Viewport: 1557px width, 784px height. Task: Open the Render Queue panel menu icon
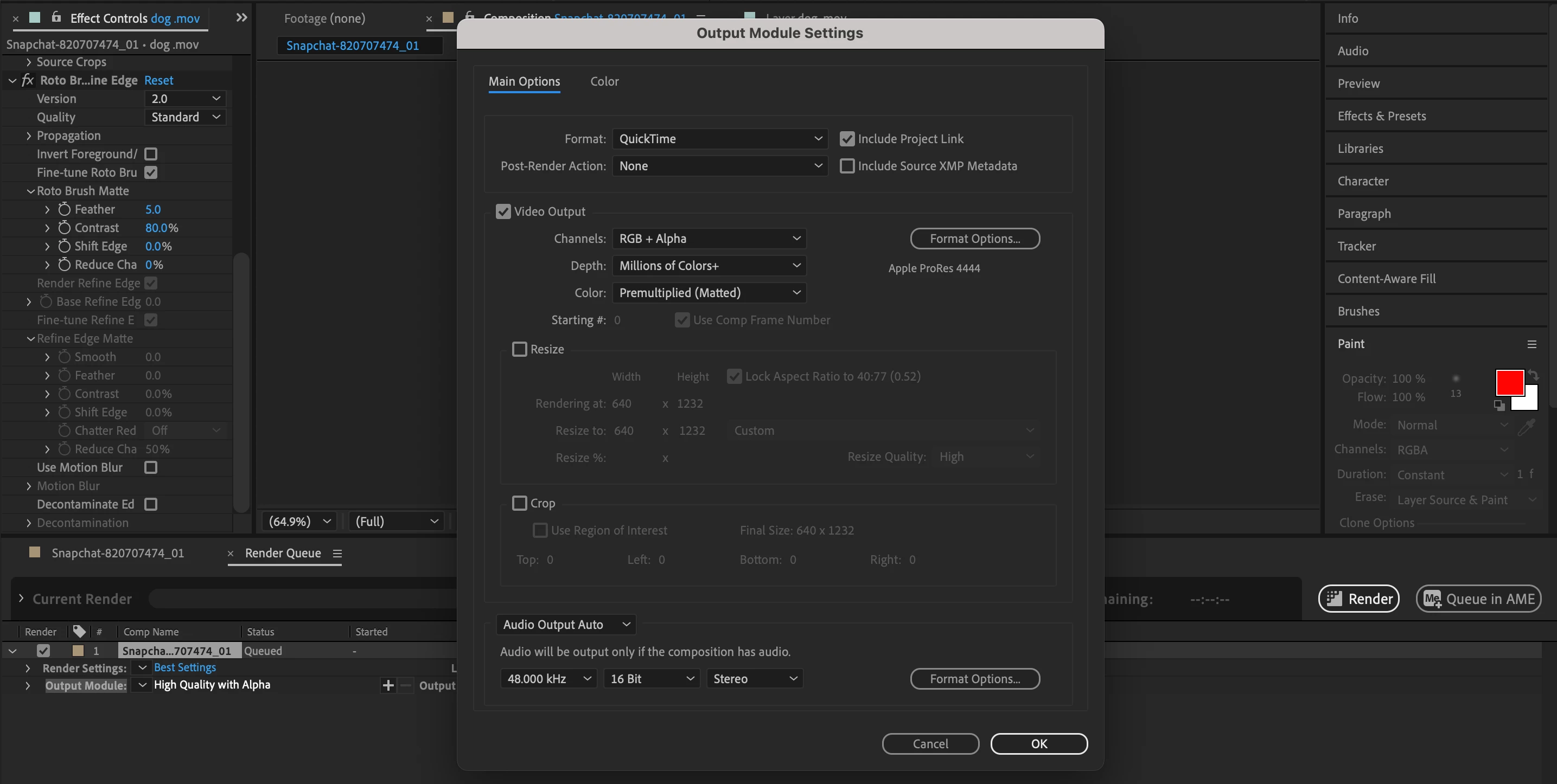click(x=337, y=553)
